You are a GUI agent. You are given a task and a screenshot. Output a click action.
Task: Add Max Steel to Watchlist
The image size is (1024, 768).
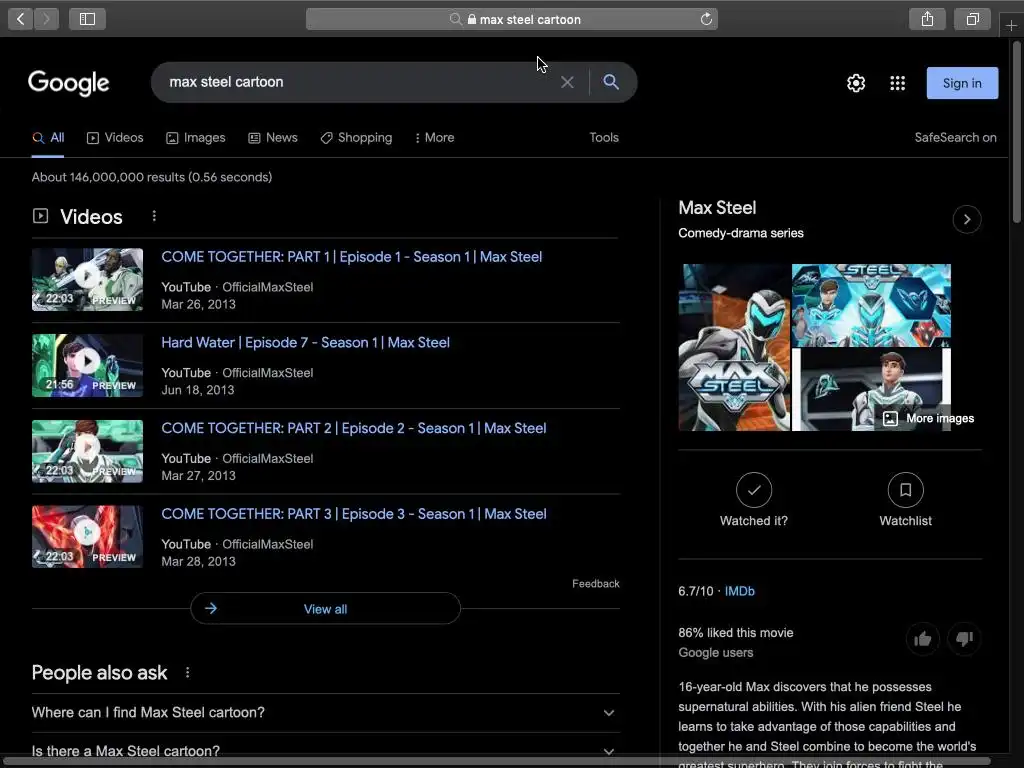(x=905, y=500)
